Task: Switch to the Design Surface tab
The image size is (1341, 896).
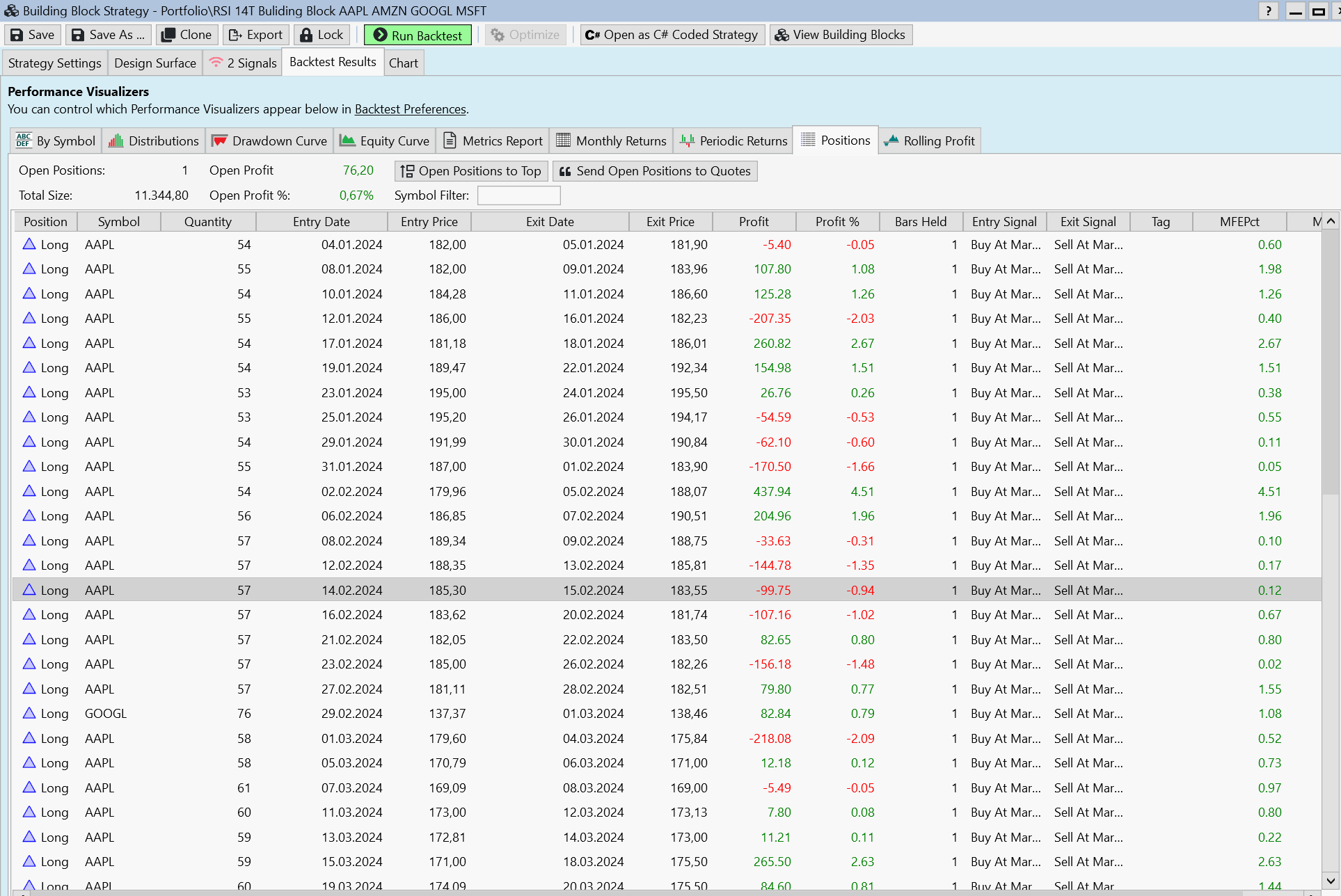Action: [155, 63]
